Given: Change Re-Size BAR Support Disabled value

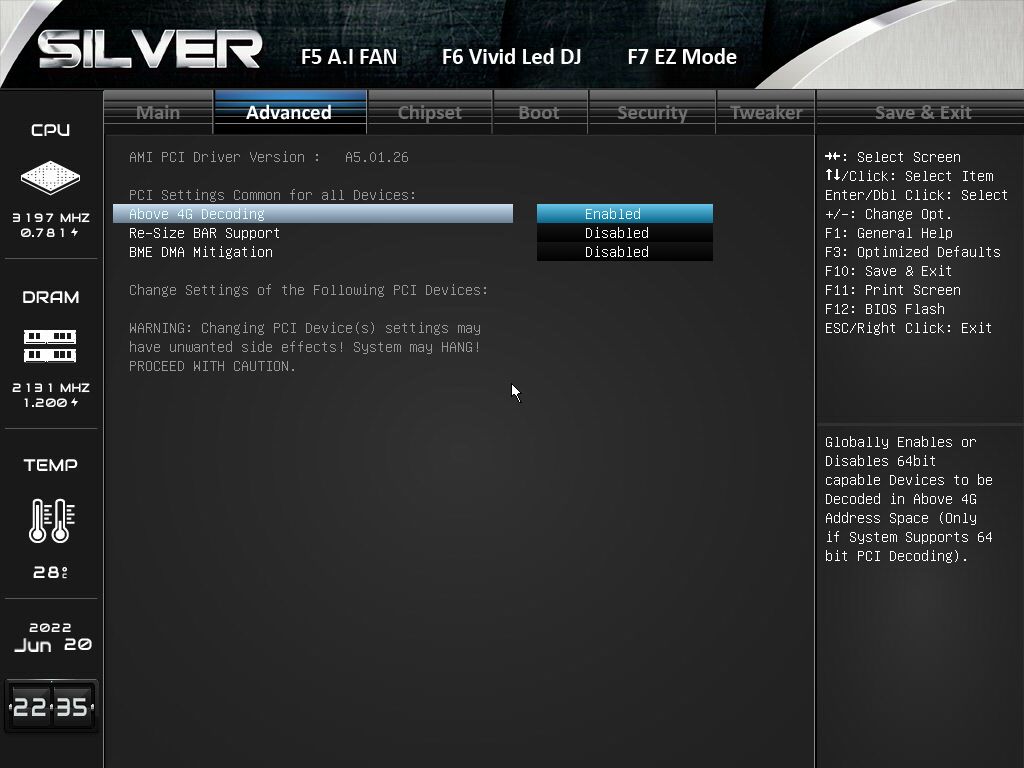Looking at the screenshot, I should click(625, 232).
